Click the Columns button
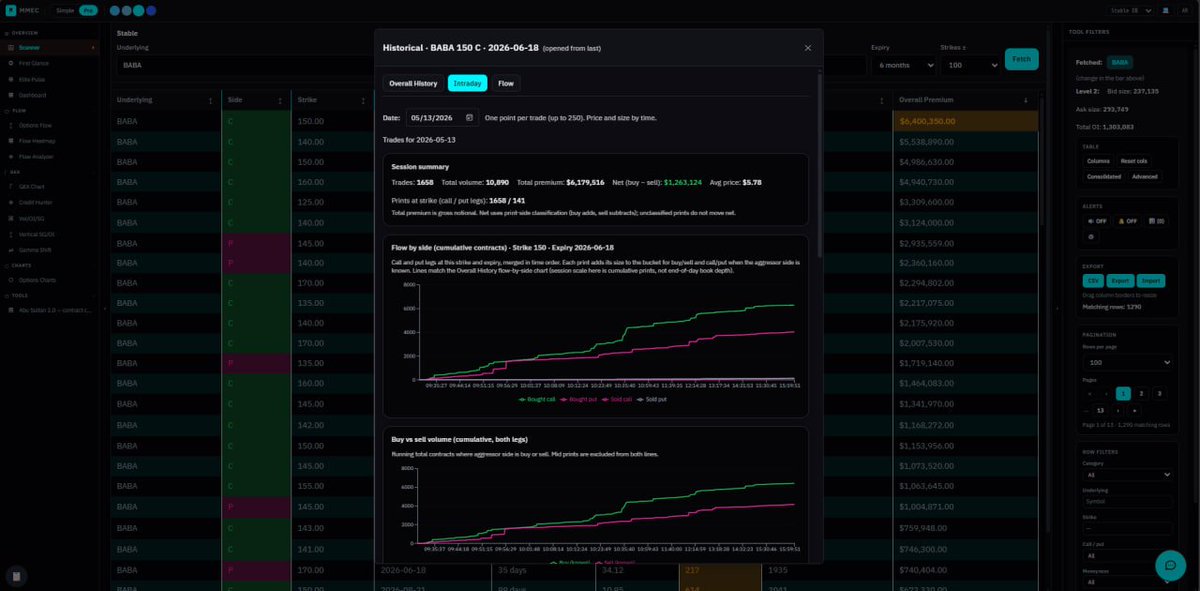1200x591 pixels. click(1098, 161)
